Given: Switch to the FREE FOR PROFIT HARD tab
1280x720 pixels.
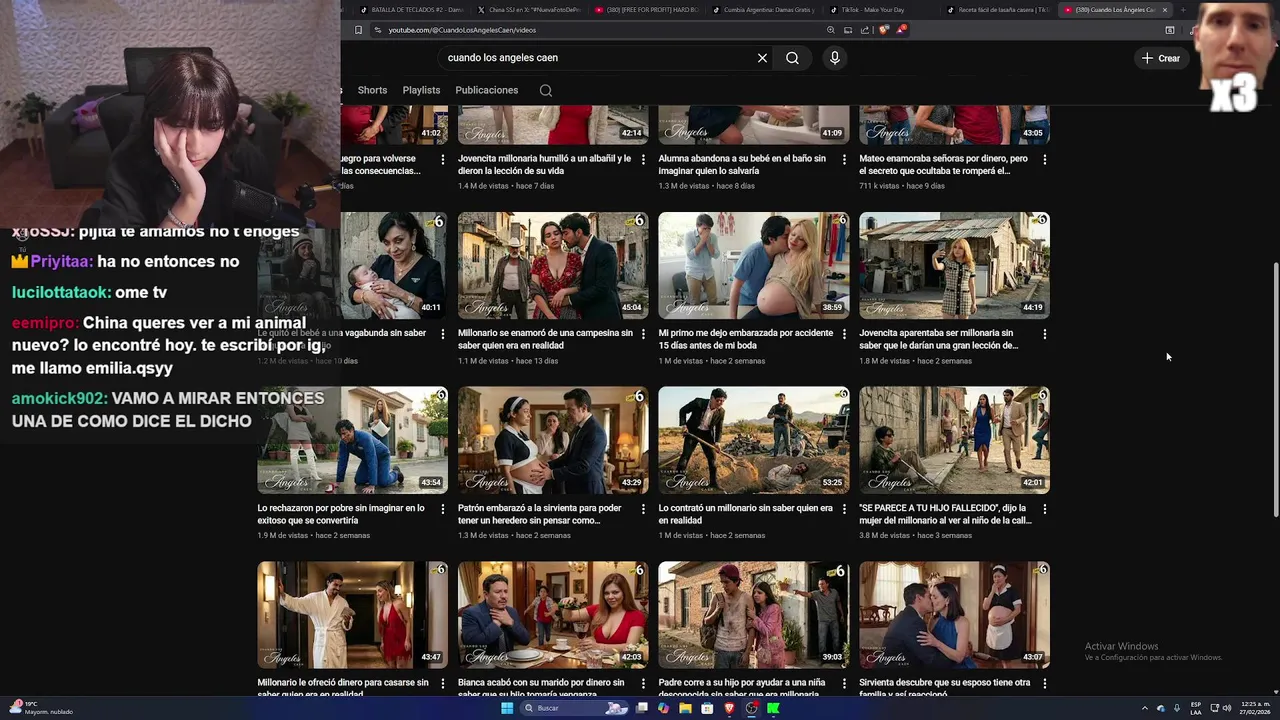Looking at the screenshot, I should (646, 10).
